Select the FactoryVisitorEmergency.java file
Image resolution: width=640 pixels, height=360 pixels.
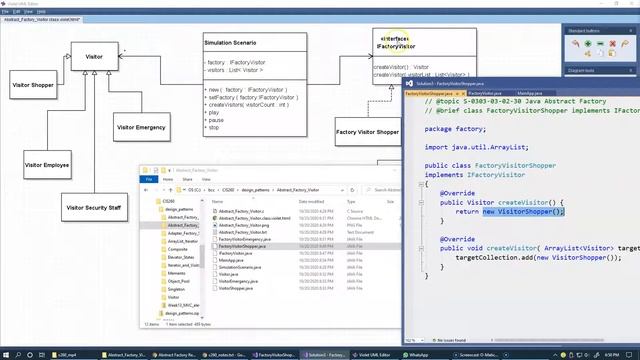244,239
